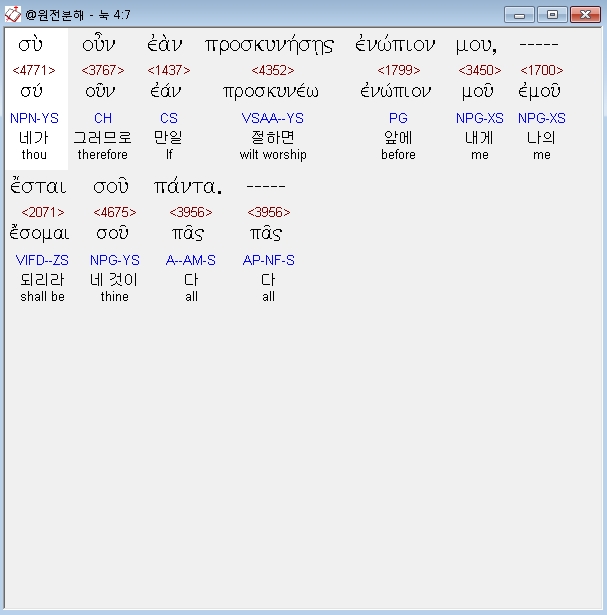Click the lemma ἔσομαι
The width and height of the screenshot is (607, 615).
click(39, 234)
